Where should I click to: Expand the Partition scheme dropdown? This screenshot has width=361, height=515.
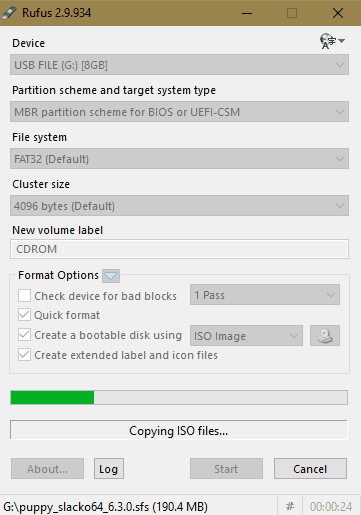tap(179, 112)
